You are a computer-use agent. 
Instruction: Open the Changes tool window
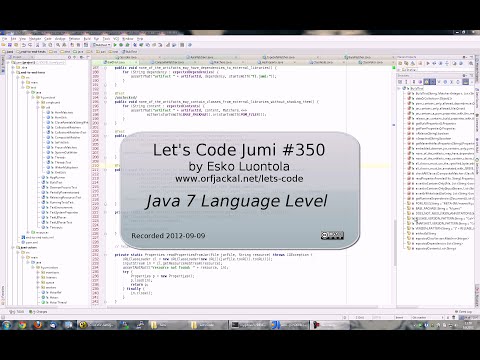[38, 312]
